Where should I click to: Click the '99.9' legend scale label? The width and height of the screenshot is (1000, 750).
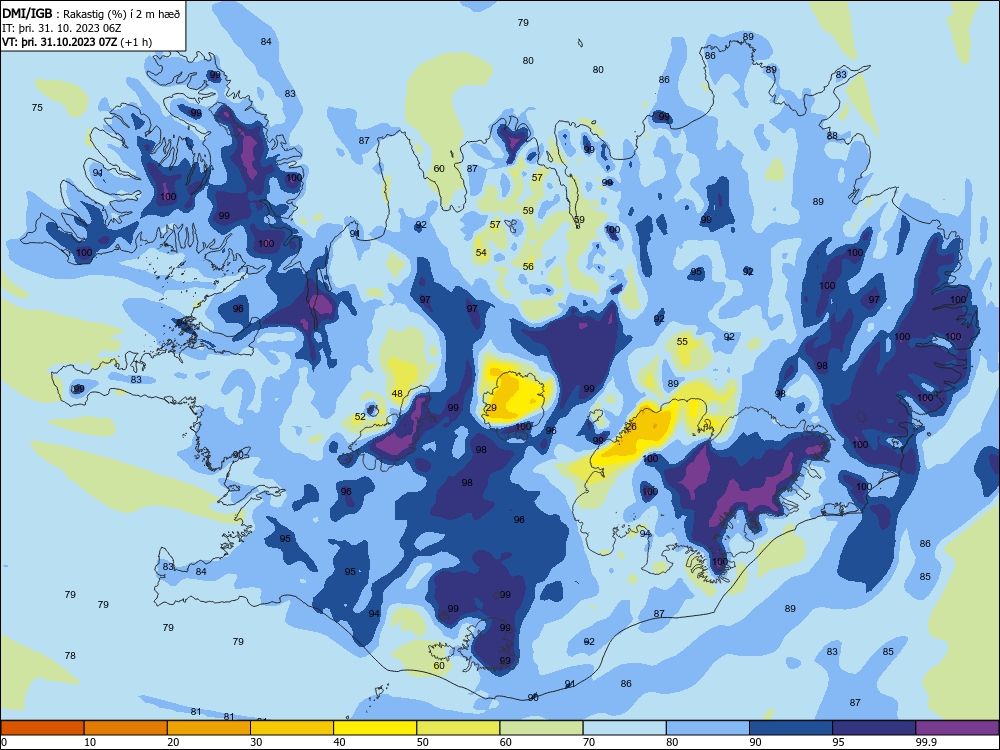pyautogui.click(x=926, y=742)
